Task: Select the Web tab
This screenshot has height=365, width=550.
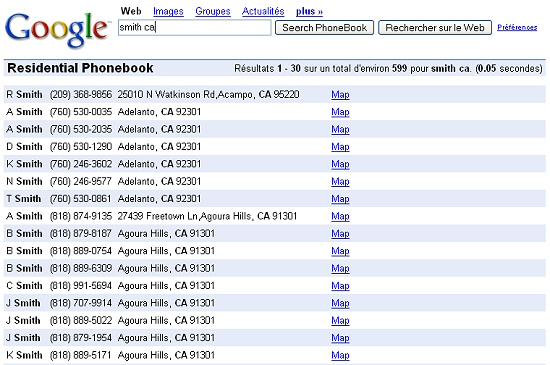Action: [131, 11]
